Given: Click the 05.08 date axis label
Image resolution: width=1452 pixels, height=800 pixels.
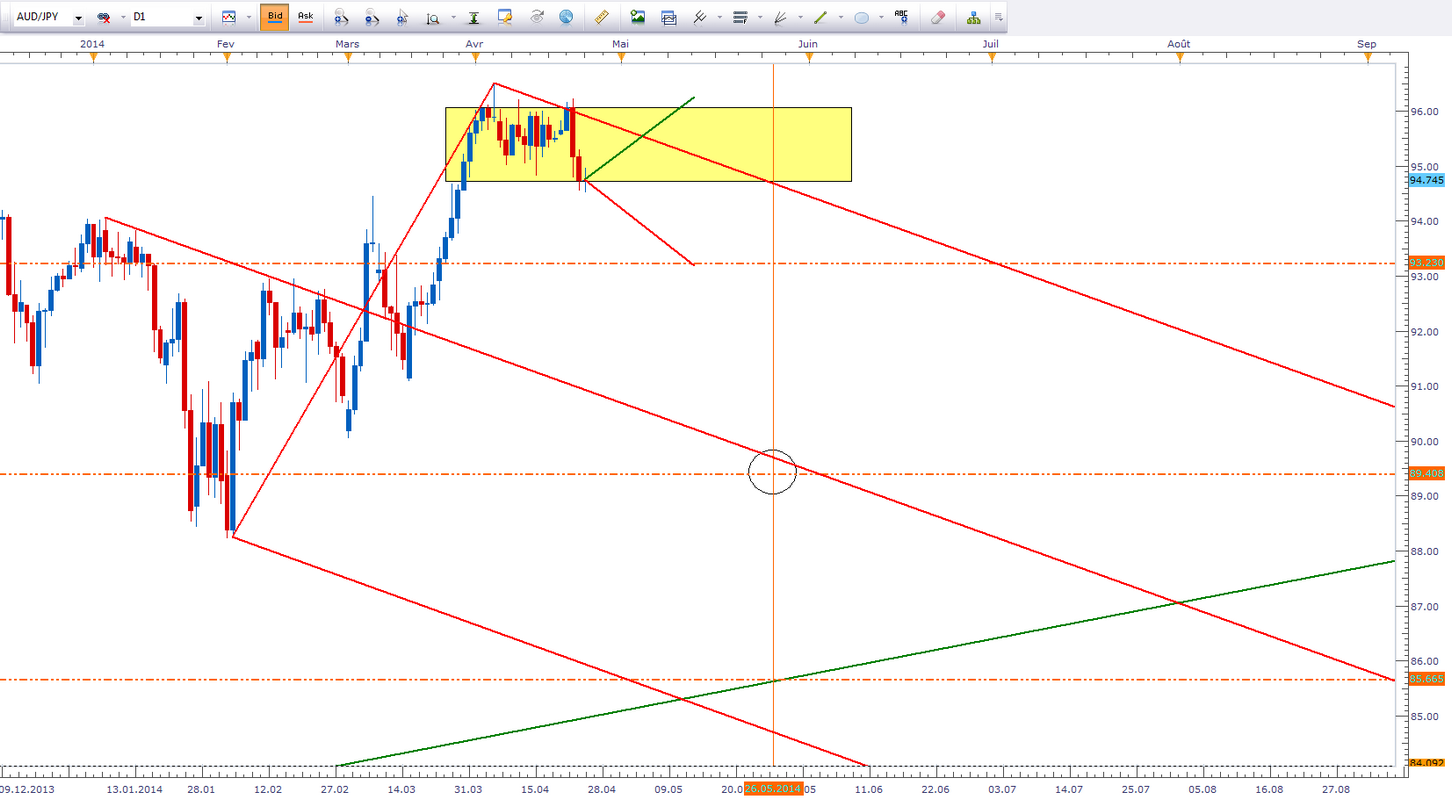Looking at the screenshot, I should click(1202, 789).
